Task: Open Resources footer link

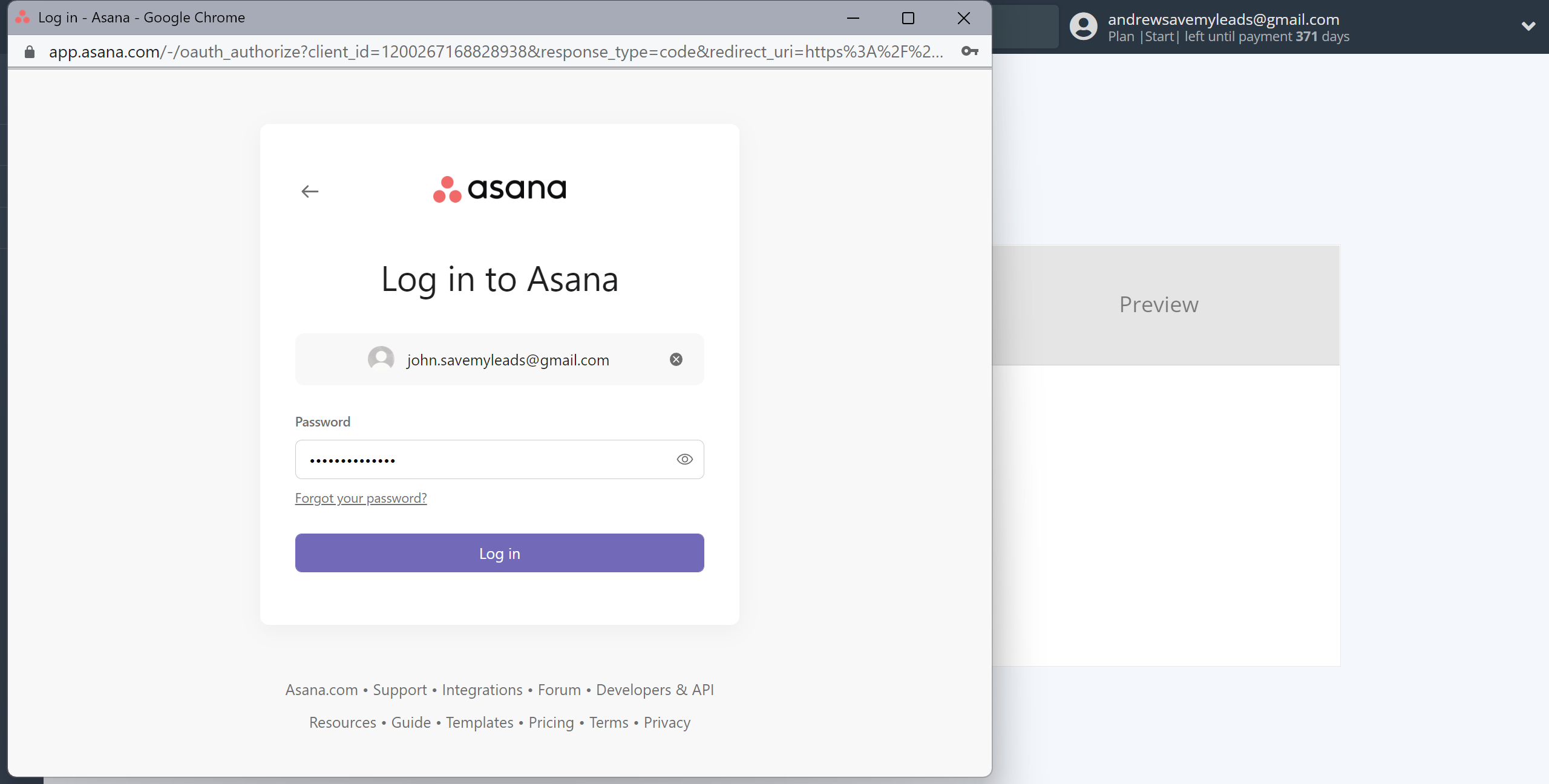Action: 342,723
